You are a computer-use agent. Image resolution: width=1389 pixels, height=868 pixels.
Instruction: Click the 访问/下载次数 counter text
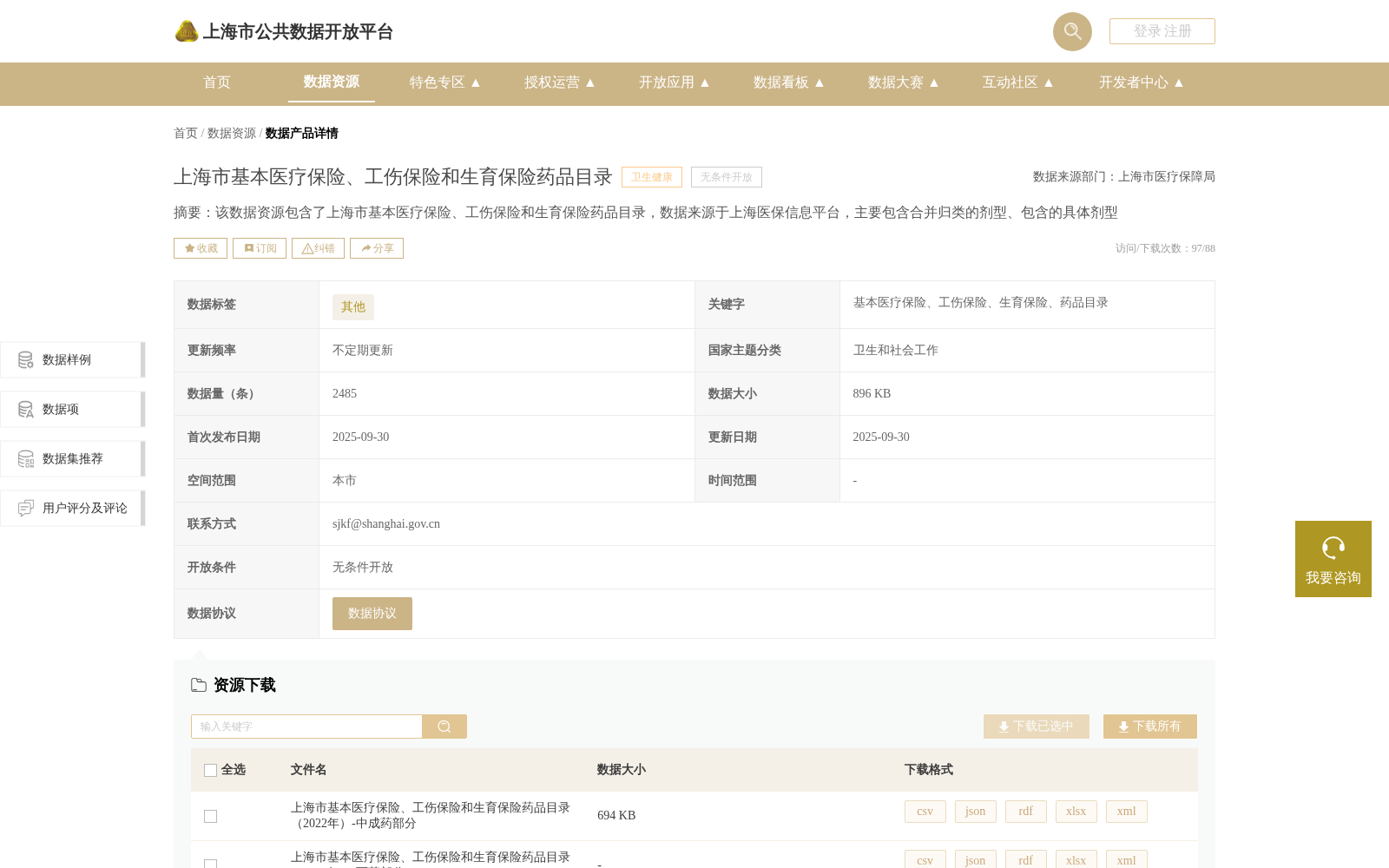coord(1165,248)
